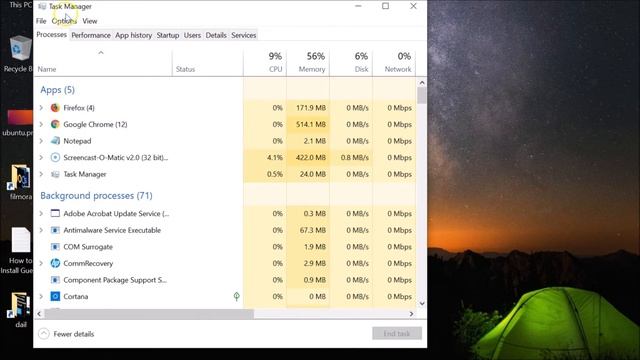Click the Component Package Support icon

click(55, 280)
